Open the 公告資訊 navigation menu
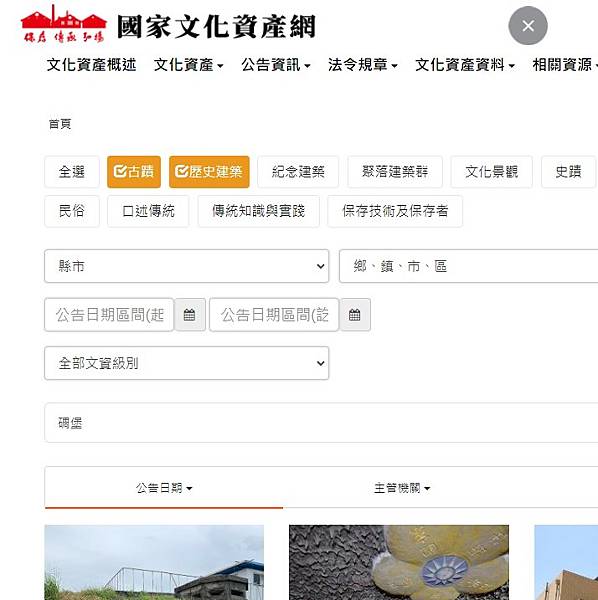The height and width of the screenshot is (600, 598). click(275, 65)
